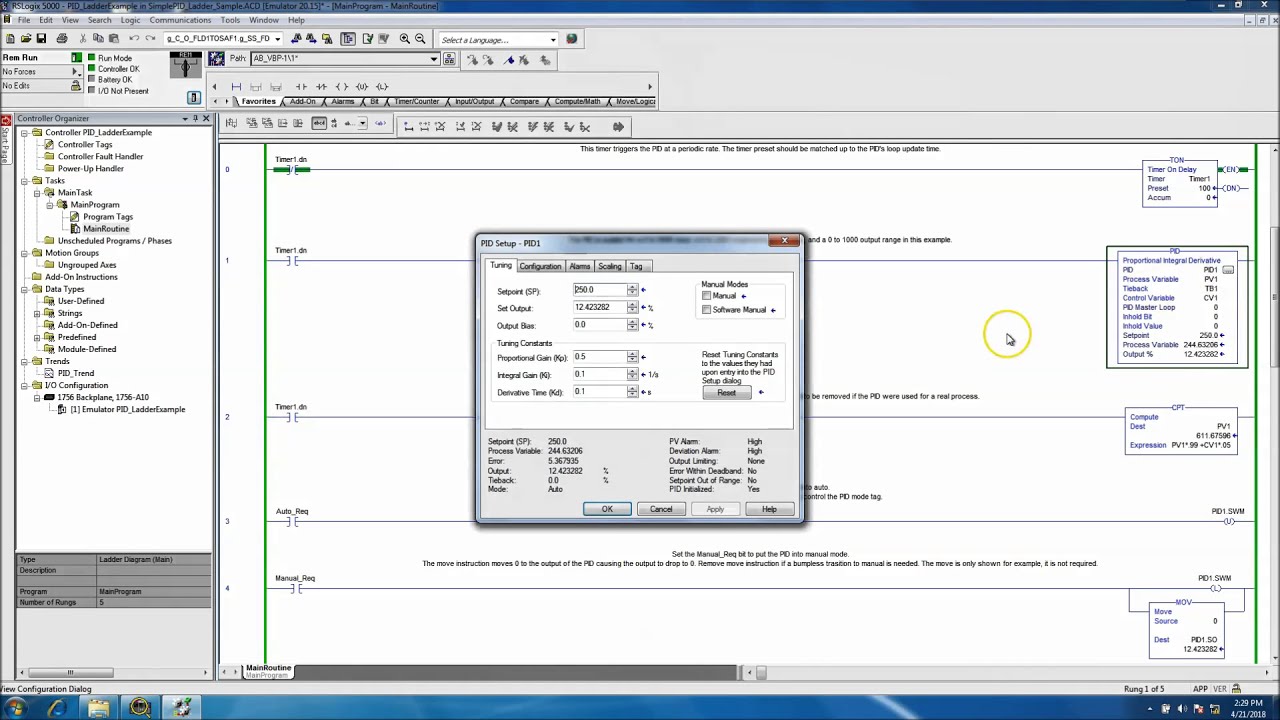Click OK in PID Setup dialog
1280x720 pixels.
coord(607,509)
